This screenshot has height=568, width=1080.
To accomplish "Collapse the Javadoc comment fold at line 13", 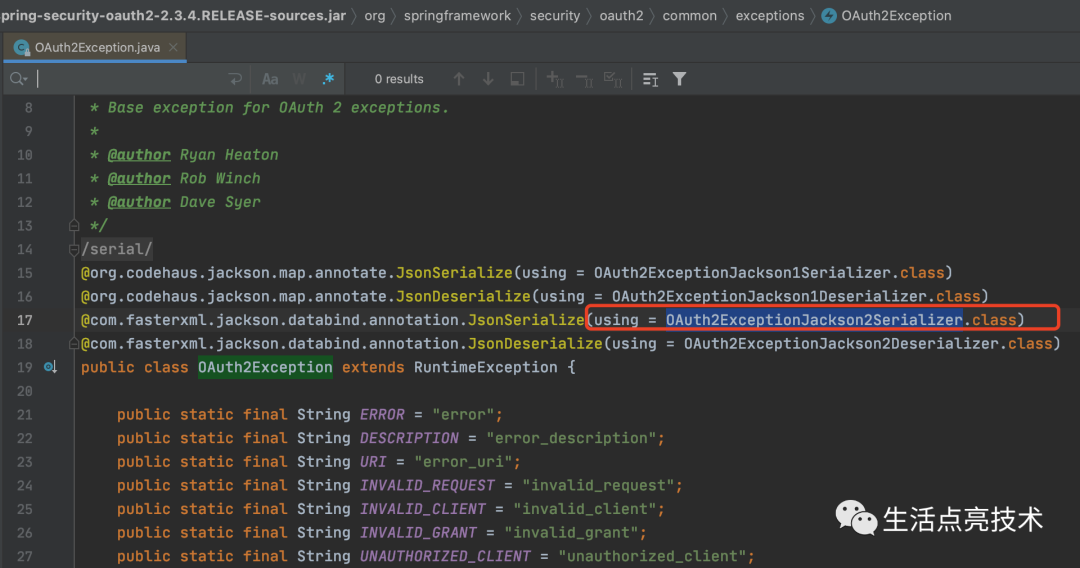I will tap(74, 225).
